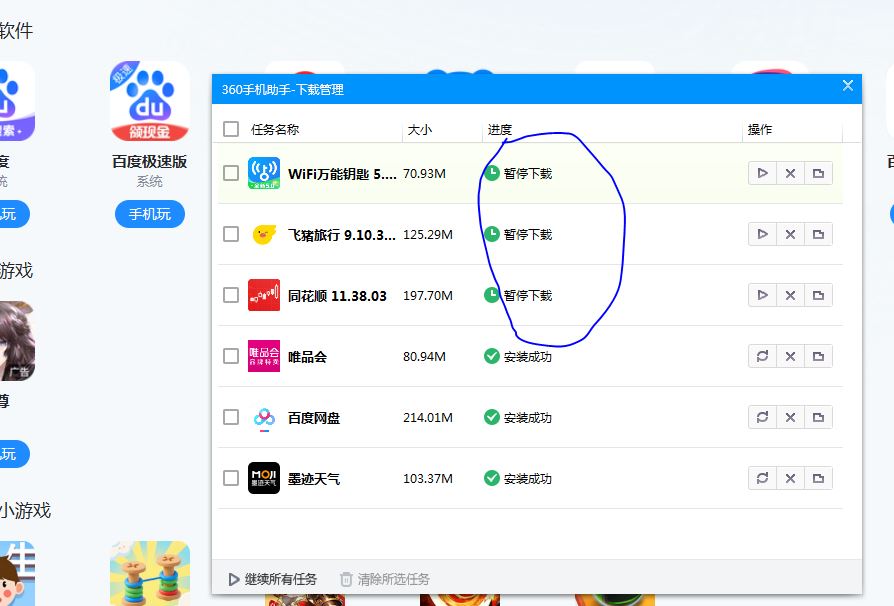Click the 暂停下载 status icon for WiFi万能钥匙

pyautogui.click(x=491, y=172)
